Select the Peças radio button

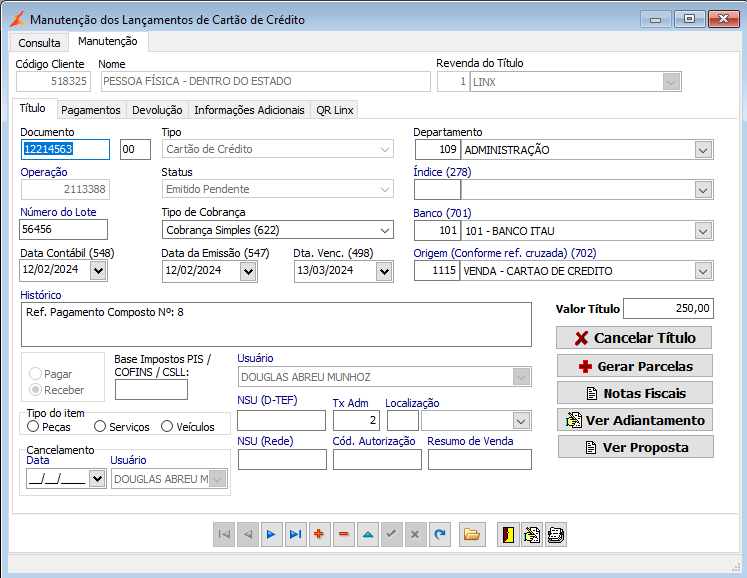coord(34,427)
